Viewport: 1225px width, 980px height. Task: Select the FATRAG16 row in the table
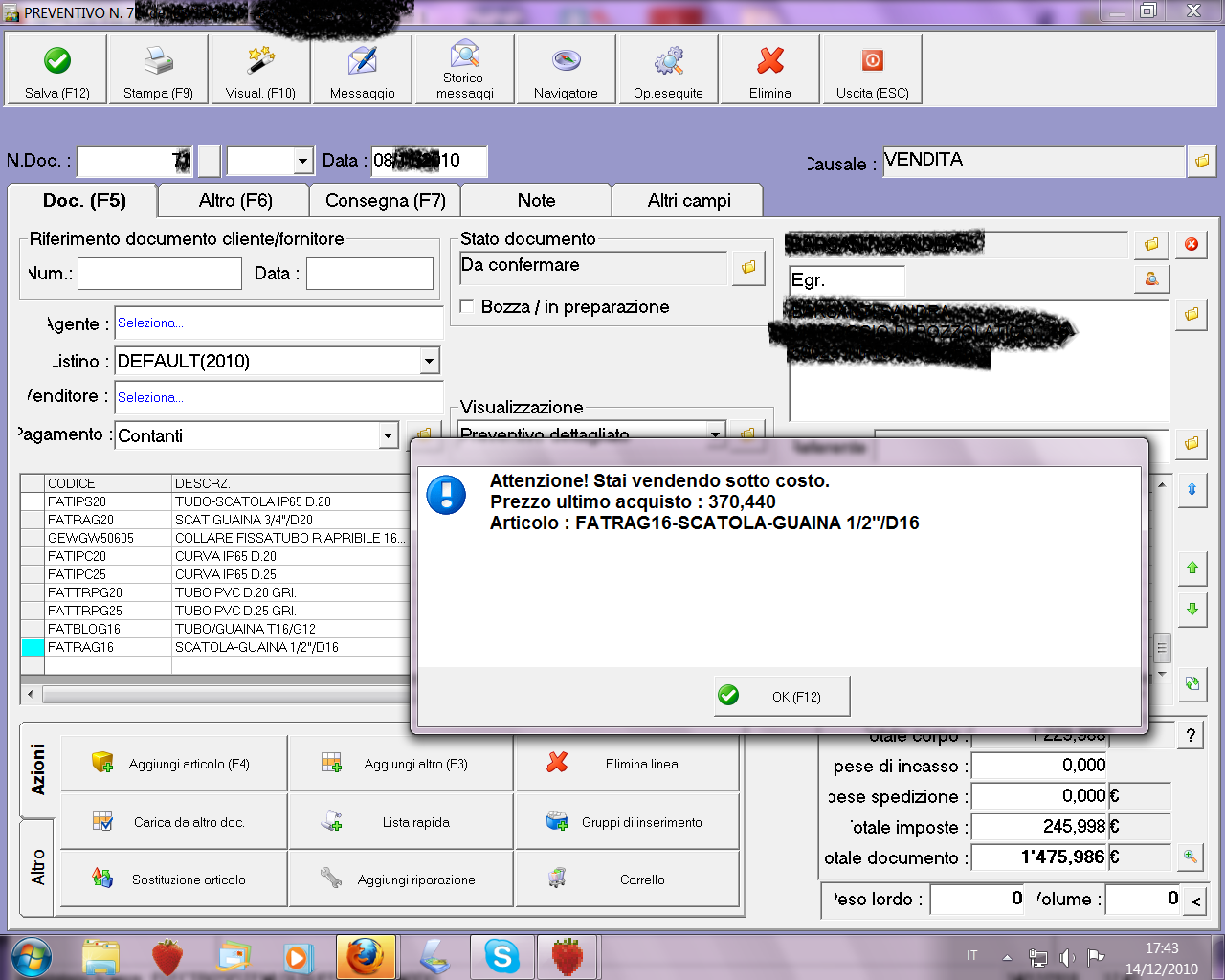coord(216,647)
